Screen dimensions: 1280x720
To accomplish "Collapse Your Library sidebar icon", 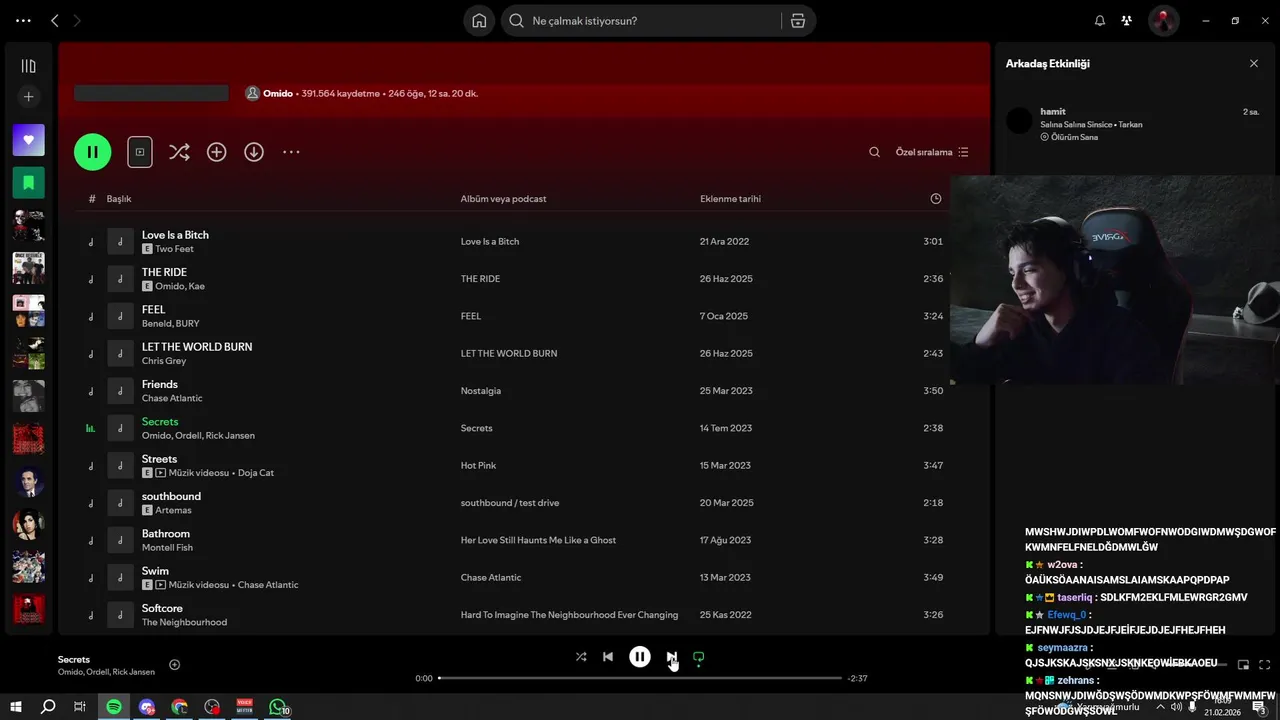I will click(x=28, y=66).
